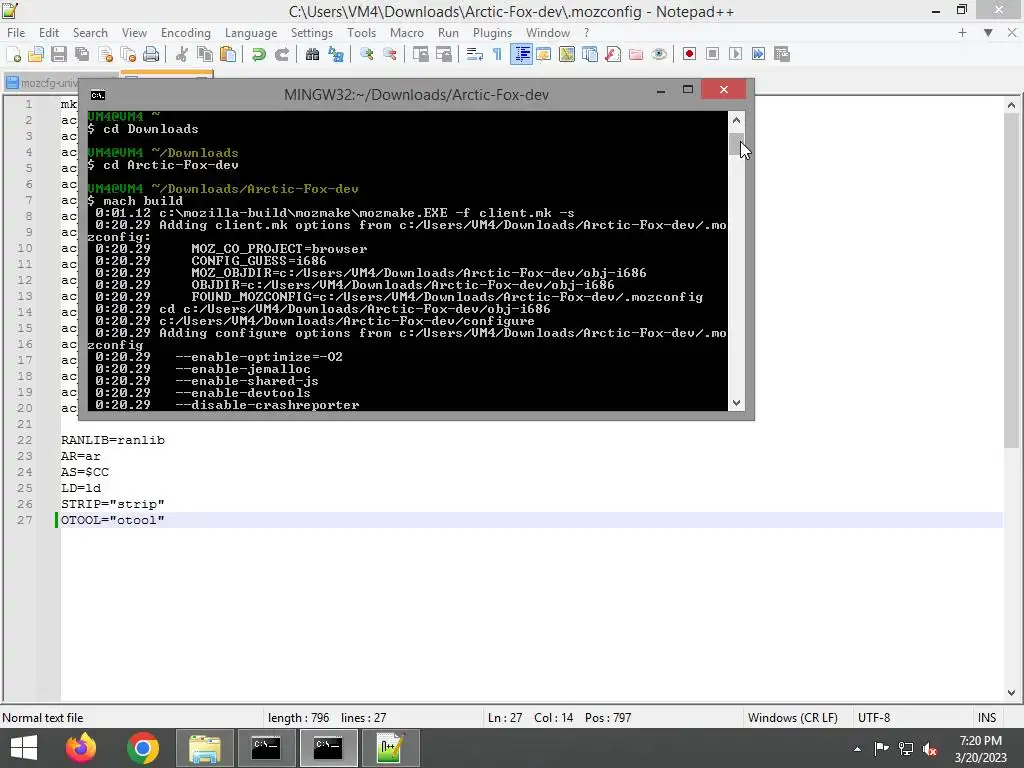
Task: Toggle Show All Characters pilcrow icon
Action: pos(498,54)
